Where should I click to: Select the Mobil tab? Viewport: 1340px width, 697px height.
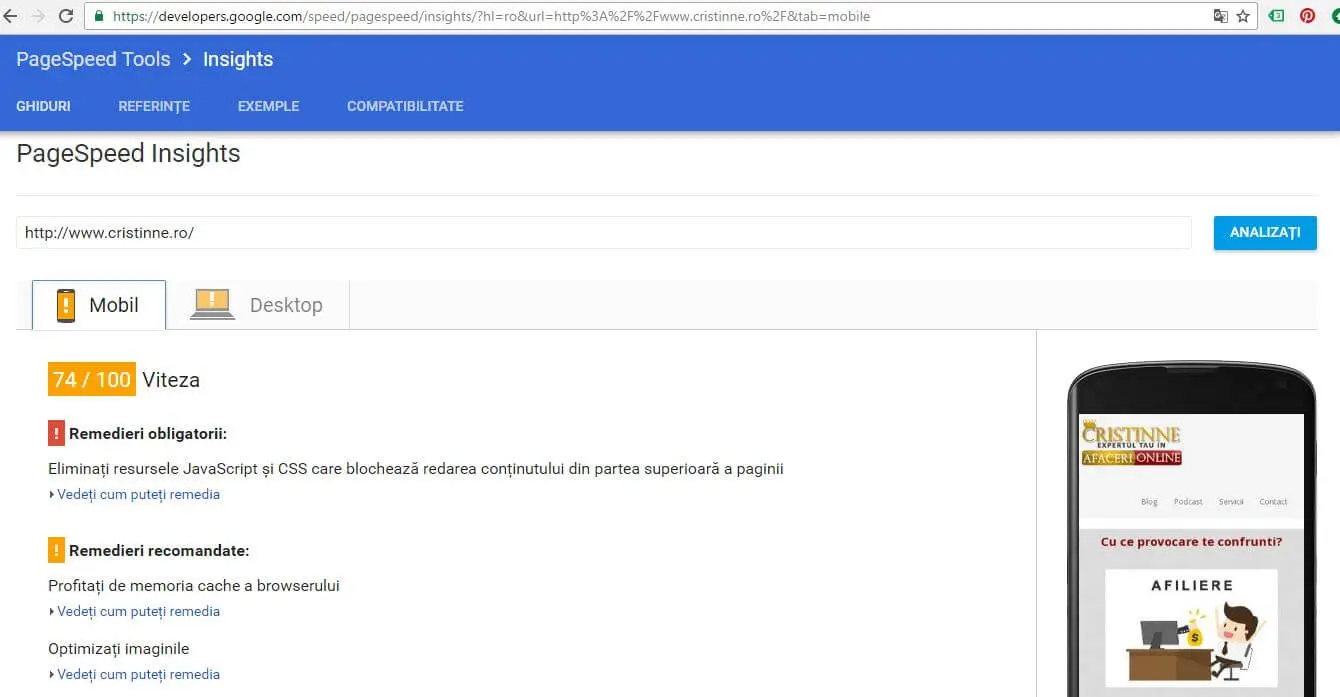[x=99, y=305]
